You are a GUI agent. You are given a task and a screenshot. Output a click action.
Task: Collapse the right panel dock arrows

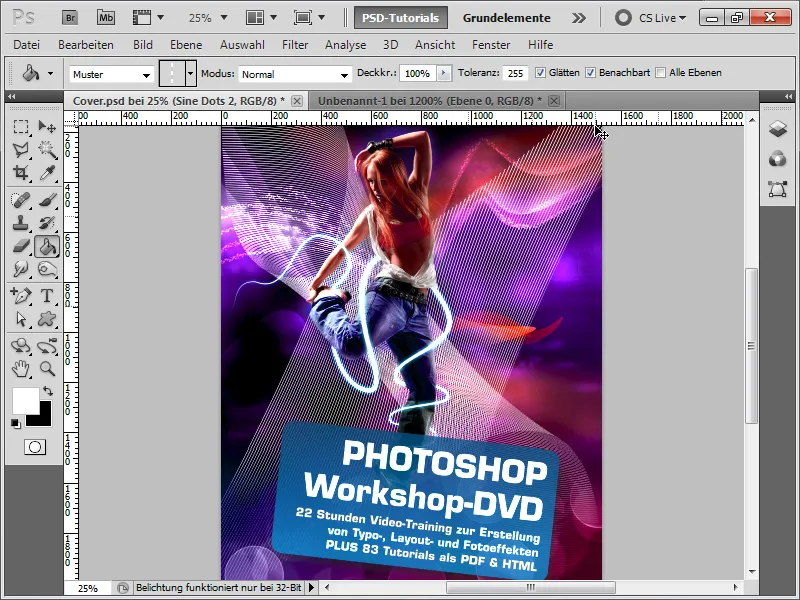(789, 96)
